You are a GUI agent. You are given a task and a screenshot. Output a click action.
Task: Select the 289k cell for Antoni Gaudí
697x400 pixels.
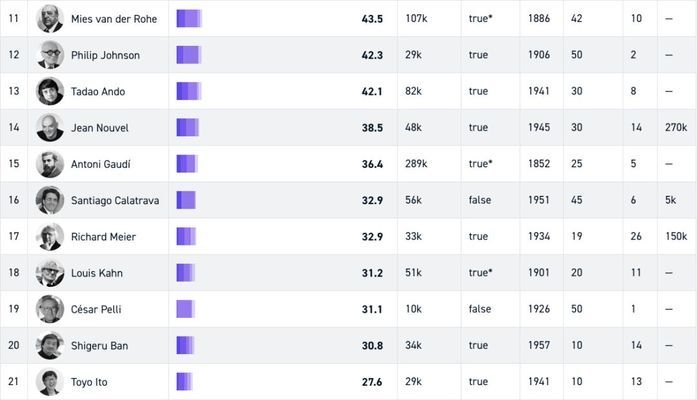(x=416, y=164)
